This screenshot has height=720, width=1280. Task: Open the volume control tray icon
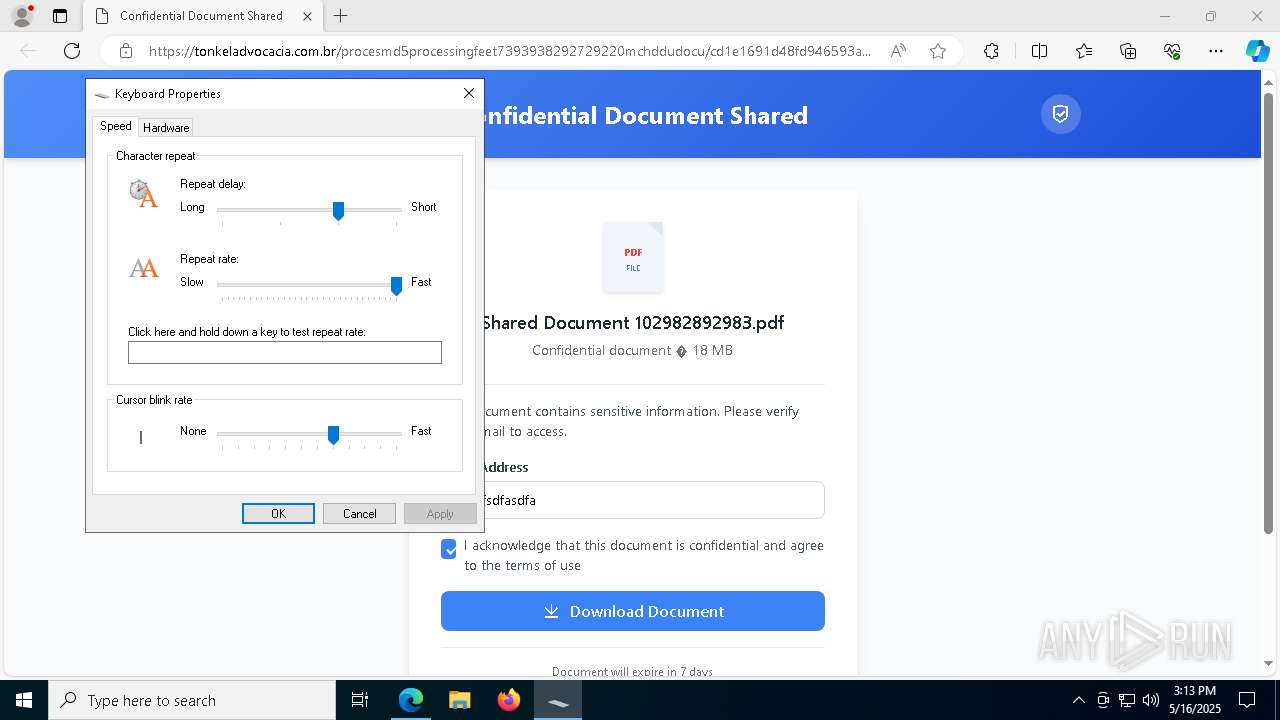pos(1151,700)
